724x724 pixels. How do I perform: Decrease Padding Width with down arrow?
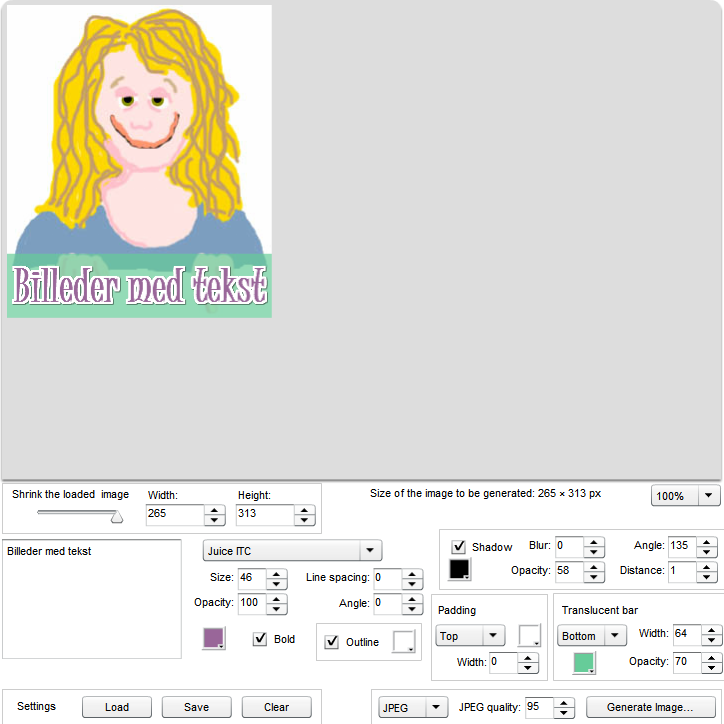pyautogui.click(x=527, y=669)
